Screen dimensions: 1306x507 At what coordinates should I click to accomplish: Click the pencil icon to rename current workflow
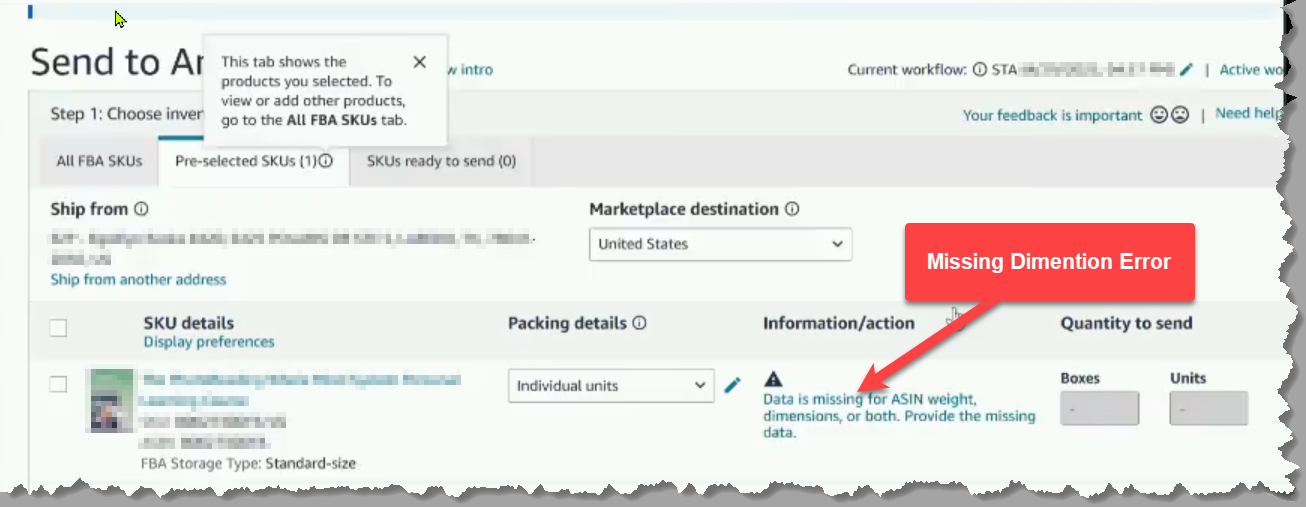pyautogui.click(x=1186, y=69)
